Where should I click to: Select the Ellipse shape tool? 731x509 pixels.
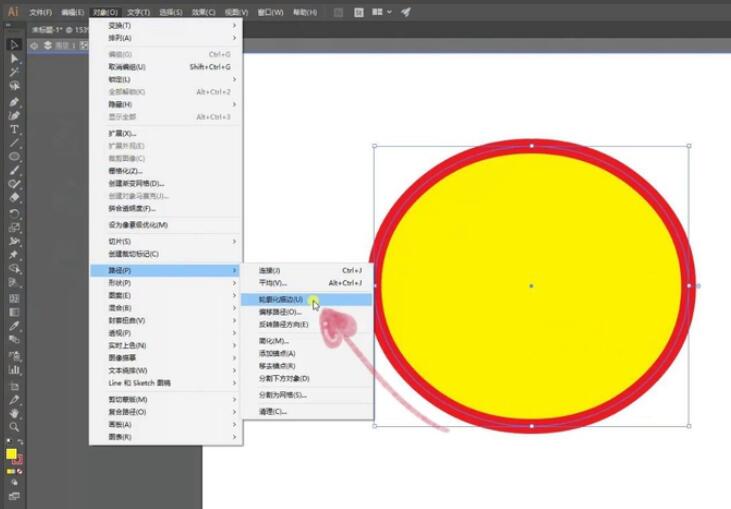pos(14,157)
